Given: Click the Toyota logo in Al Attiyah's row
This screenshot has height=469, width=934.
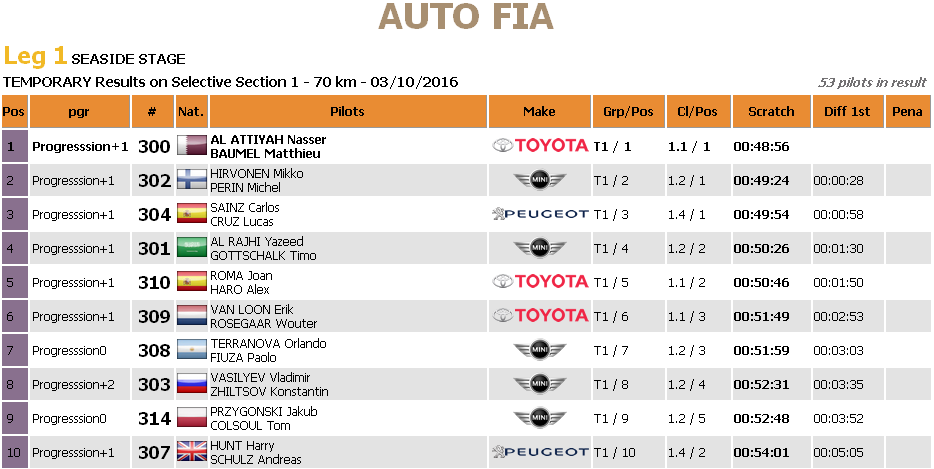Looking at the screenshot, I should coord(540,145).
